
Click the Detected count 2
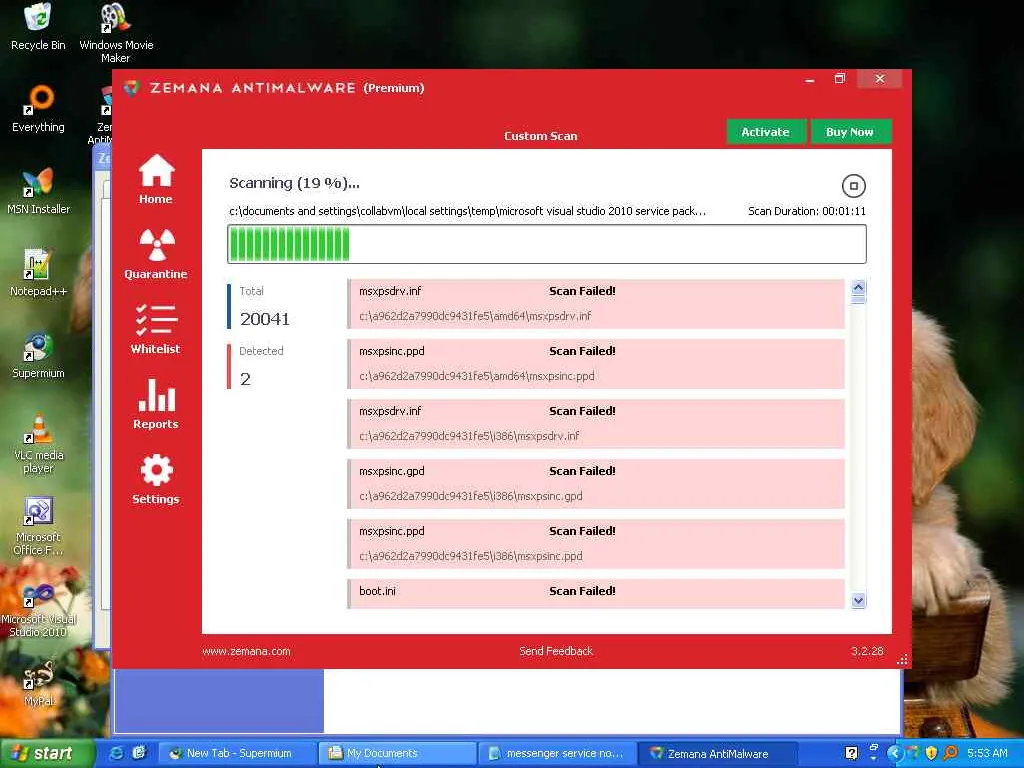tap(246, 379)
